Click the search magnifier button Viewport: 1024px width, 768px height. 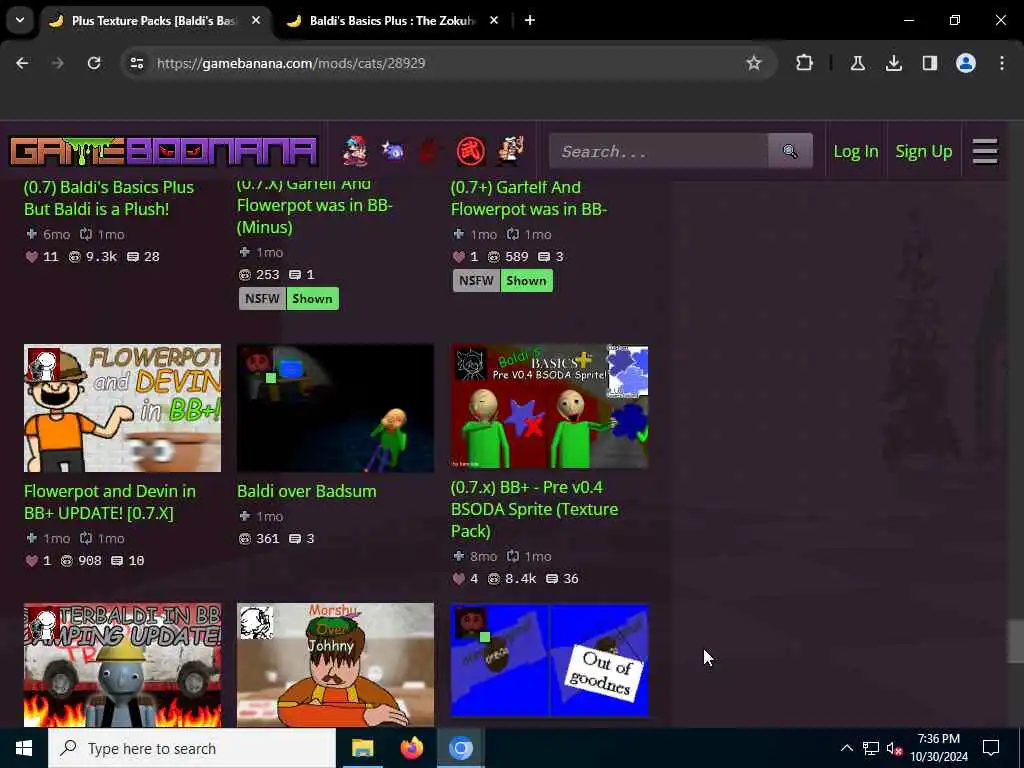pyautogui.click(x=790, y=152)
